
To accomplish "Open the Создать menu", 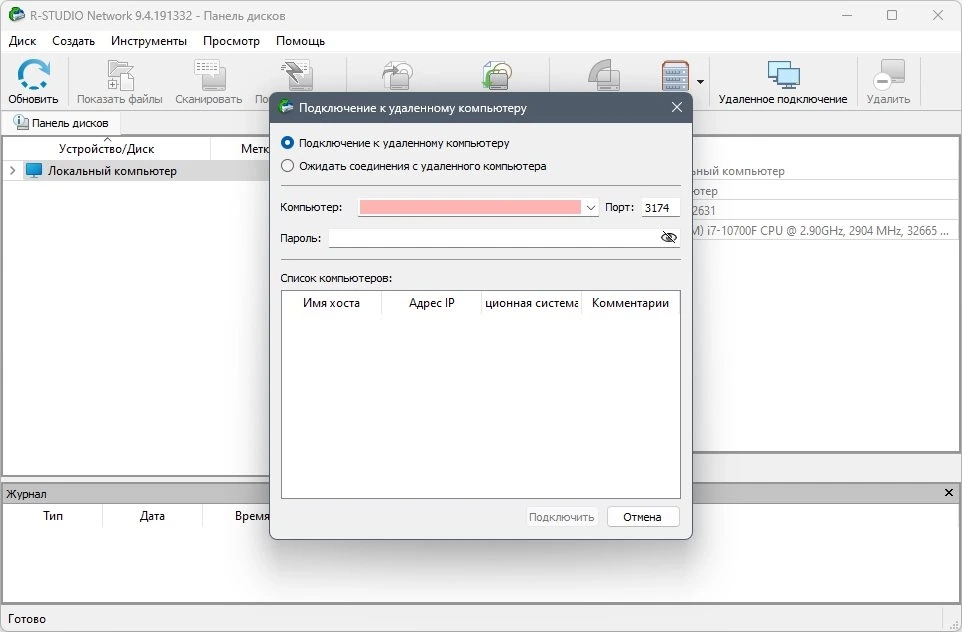I will [x=74, y=41].
